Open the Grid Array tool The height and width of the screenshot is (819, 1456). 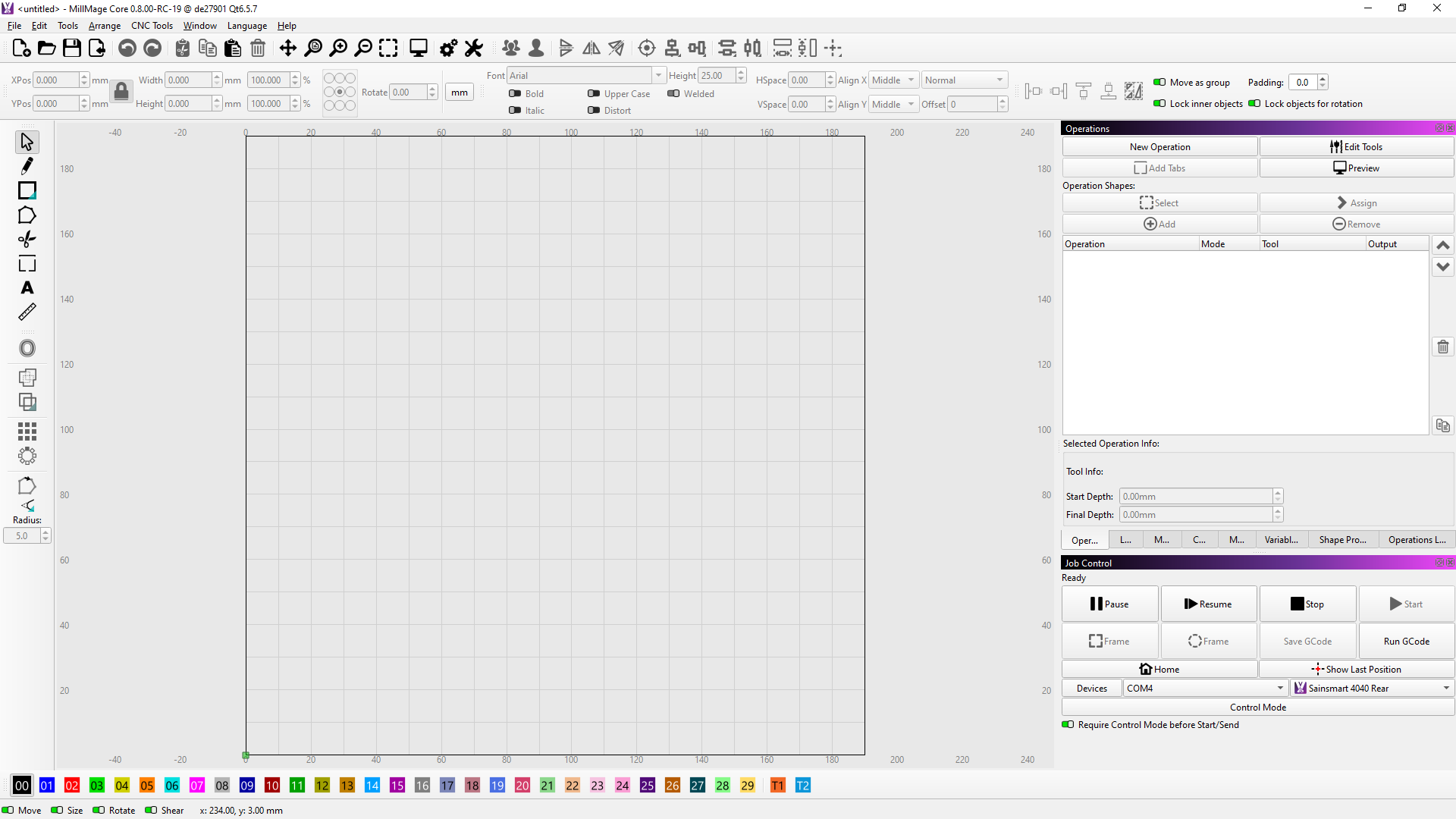tap(27, 431)
